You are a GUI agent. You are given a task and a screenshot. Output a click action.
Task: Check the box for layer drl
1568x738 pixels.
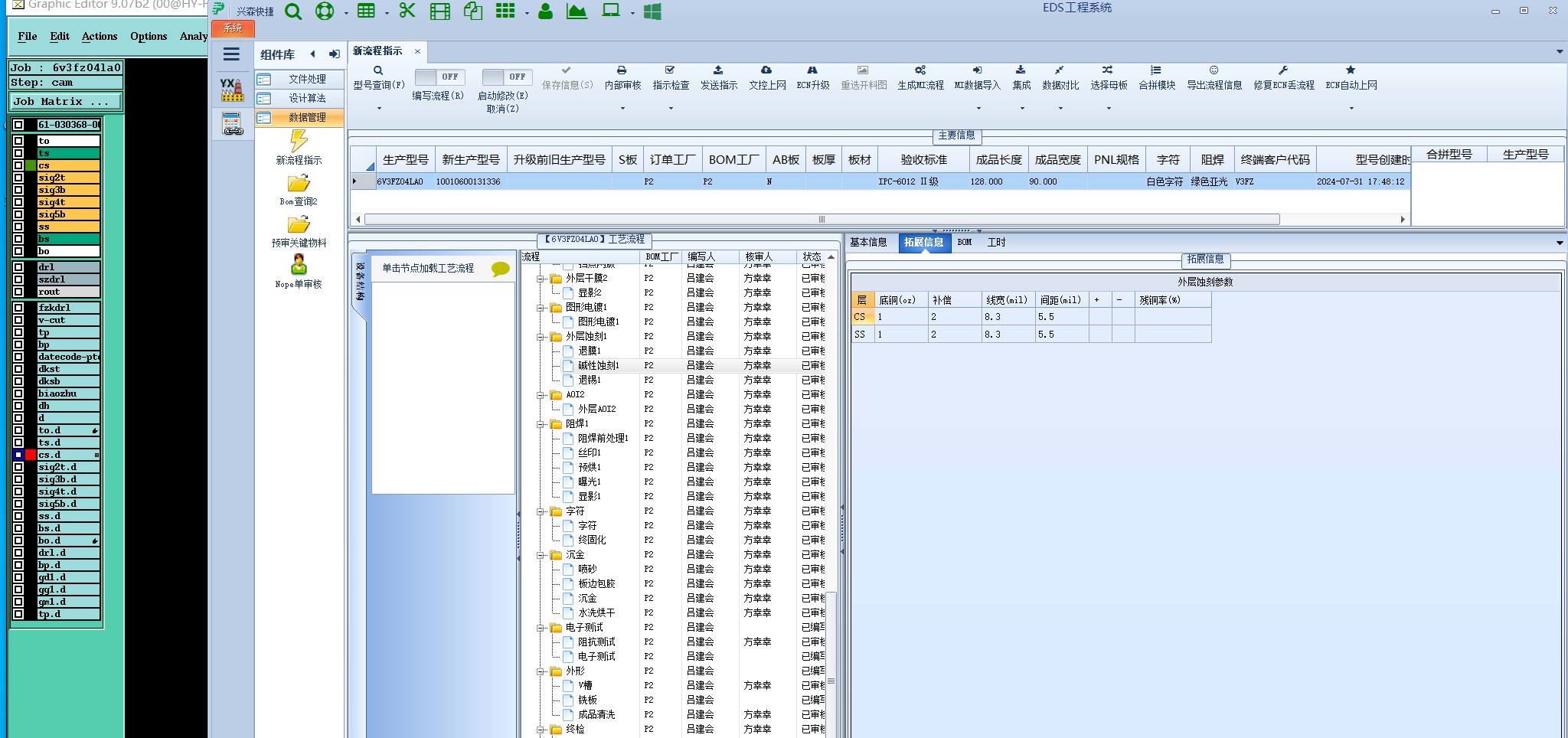click(x=18, y=267)
